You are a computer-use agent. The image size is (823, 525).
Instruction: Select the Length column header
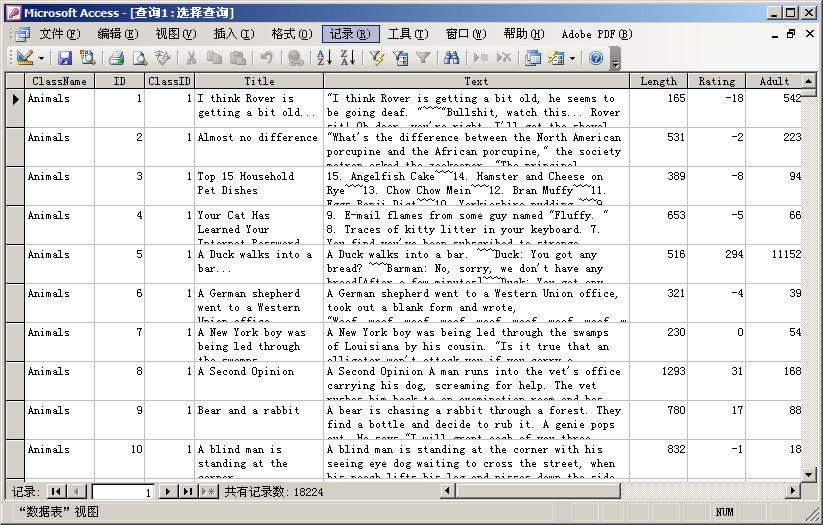[658, 81]
